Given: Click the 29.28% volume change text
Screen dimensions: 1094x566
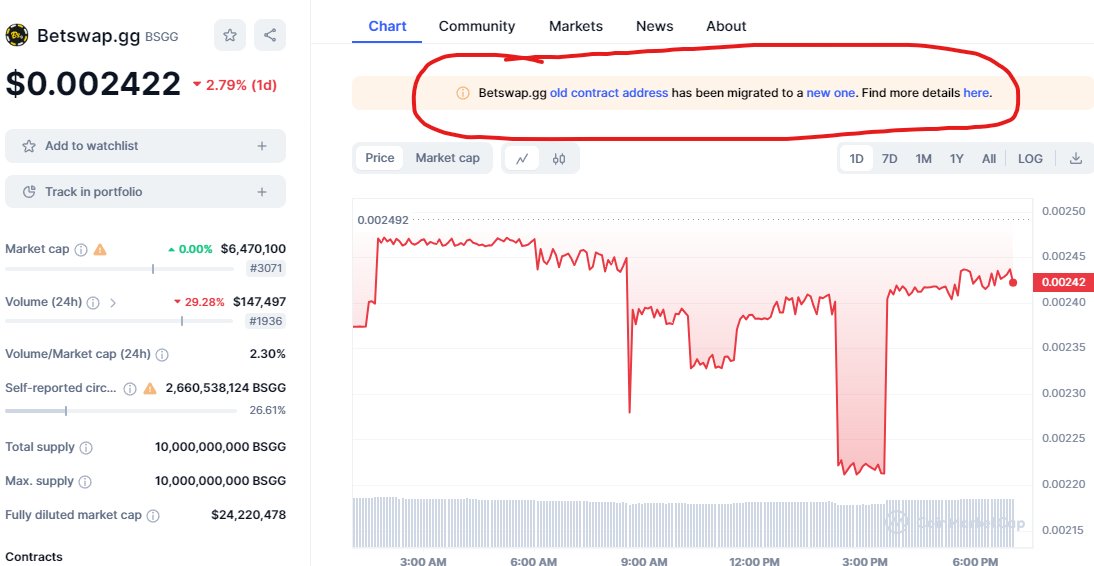Looking at the screenshot, I should pyautogui.click(x=200, y=302).
